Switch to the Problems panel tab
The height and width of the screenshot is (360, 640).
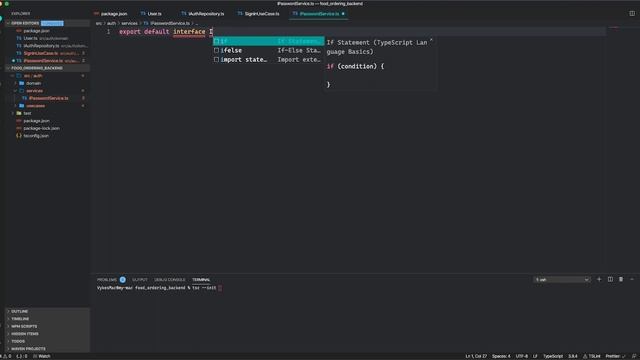click(x=107, y=280)
